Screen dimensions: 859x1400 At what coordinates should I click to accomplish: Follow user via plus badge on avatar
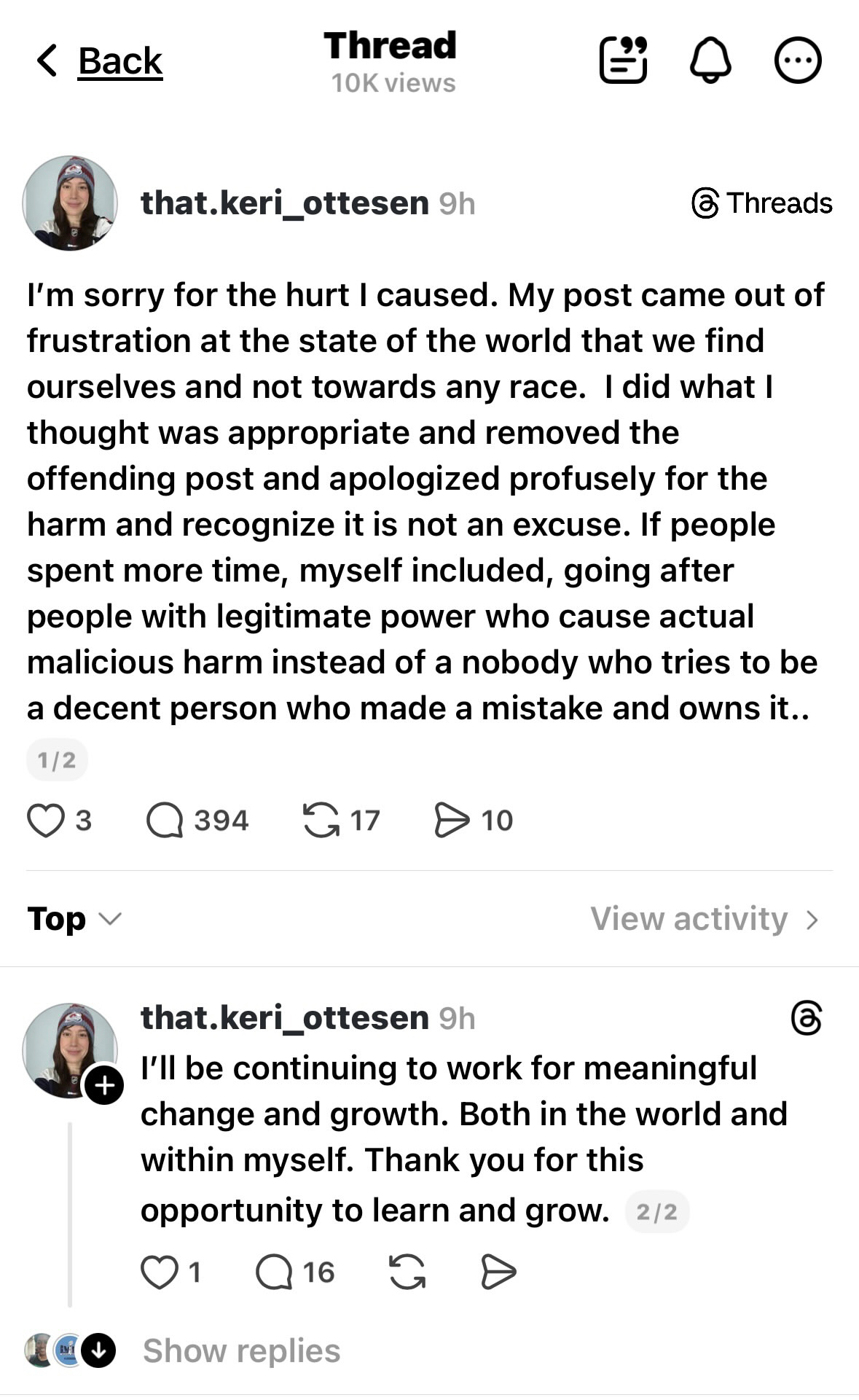pyautogui.click(x=104, y=1085)
